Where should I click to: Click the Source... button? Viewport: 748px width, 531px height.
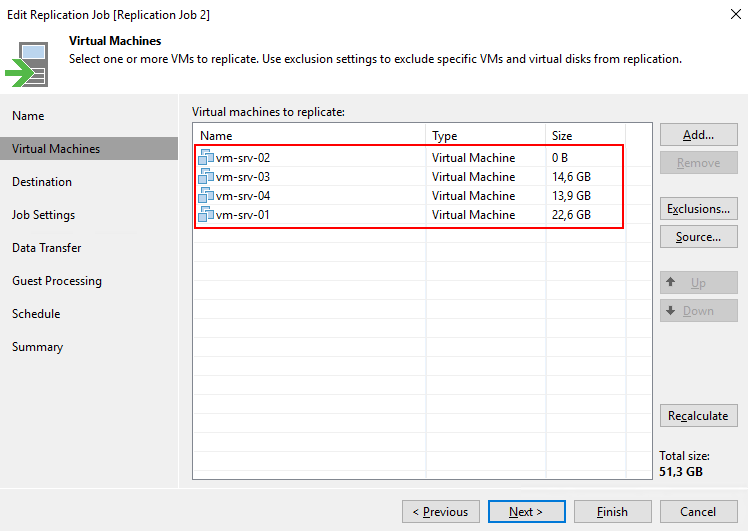tap(698, 237)
